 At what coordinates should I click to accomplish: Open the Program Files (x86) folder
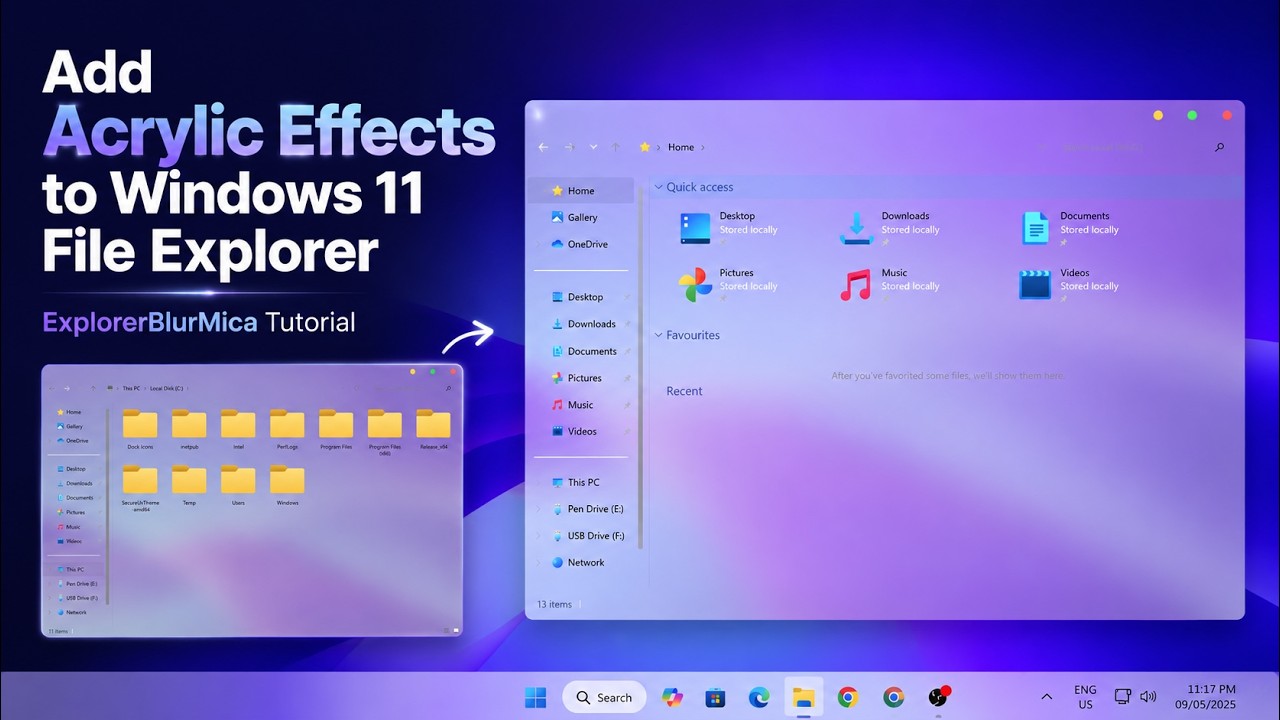385,432
